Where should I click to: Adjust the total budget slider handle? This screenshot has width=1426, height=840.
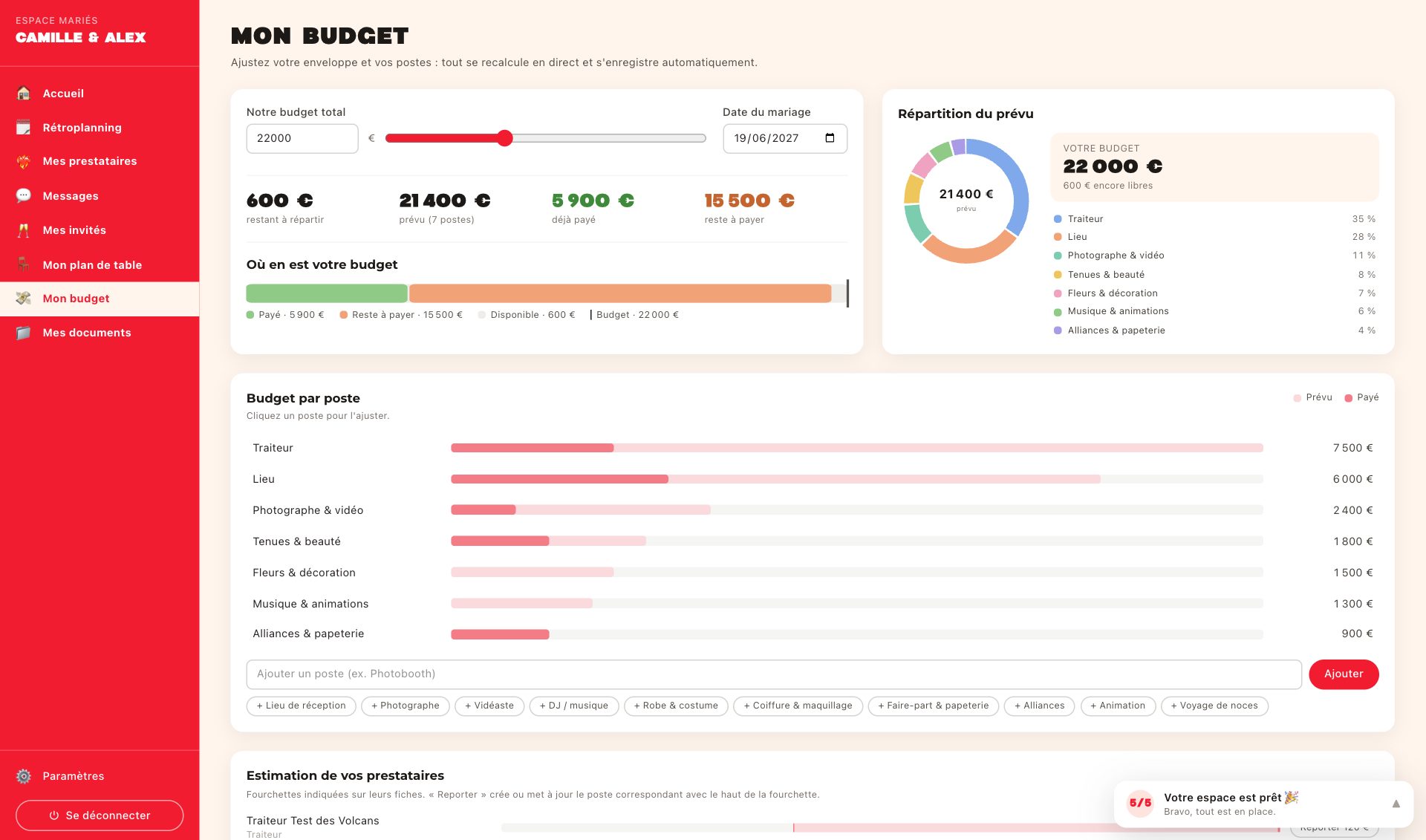click(x=505, y=138)
